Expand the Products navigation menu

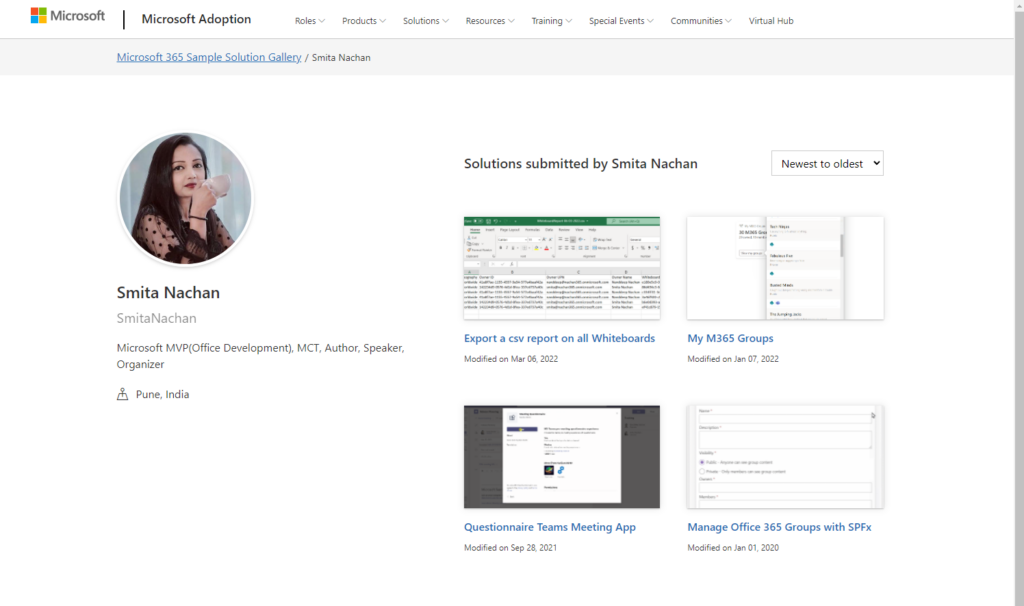(x=363, y=20)
